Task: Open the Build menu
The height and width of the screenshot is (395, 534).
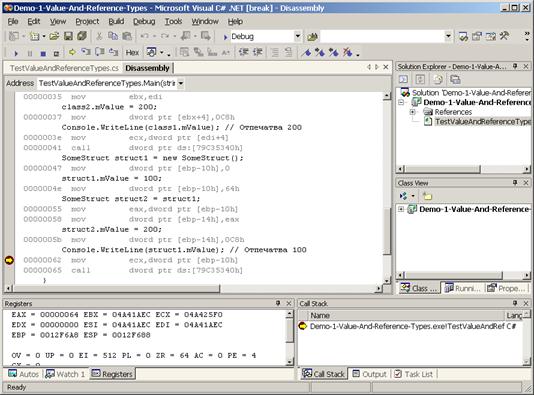Action: (x=116, y=21)
